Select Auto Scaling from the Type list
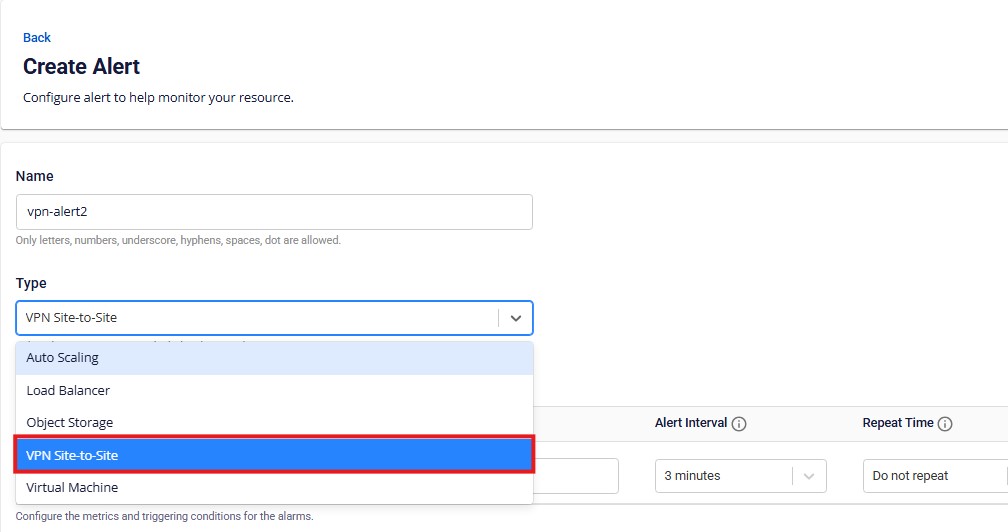Image resolution: width=1008 pixels, height=532 pixels. [x=274, y=358]
